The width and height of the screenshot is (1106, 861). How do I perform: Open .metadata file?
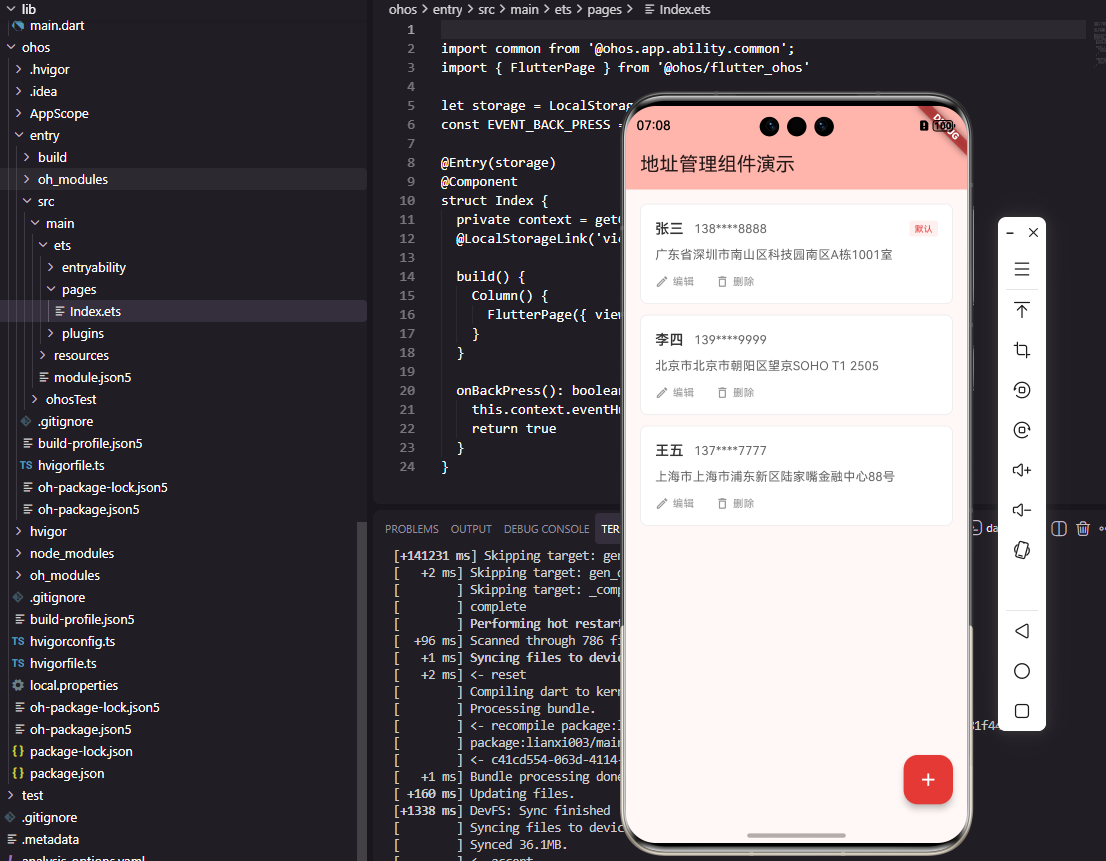[x=50, y=839]
